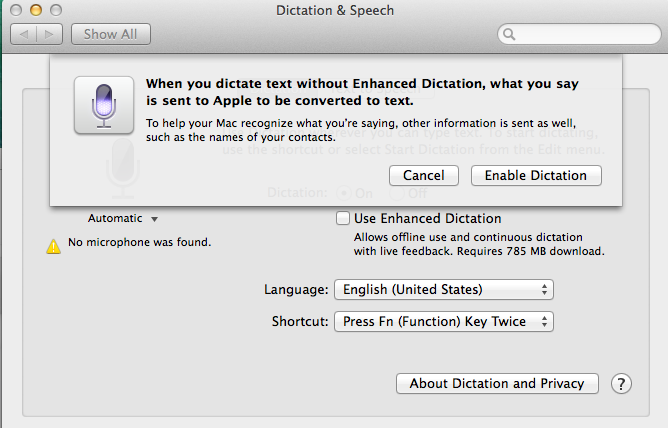Click the yellow warning icon
The height and width of the screenshot is (428, 668).
[54, 246]
